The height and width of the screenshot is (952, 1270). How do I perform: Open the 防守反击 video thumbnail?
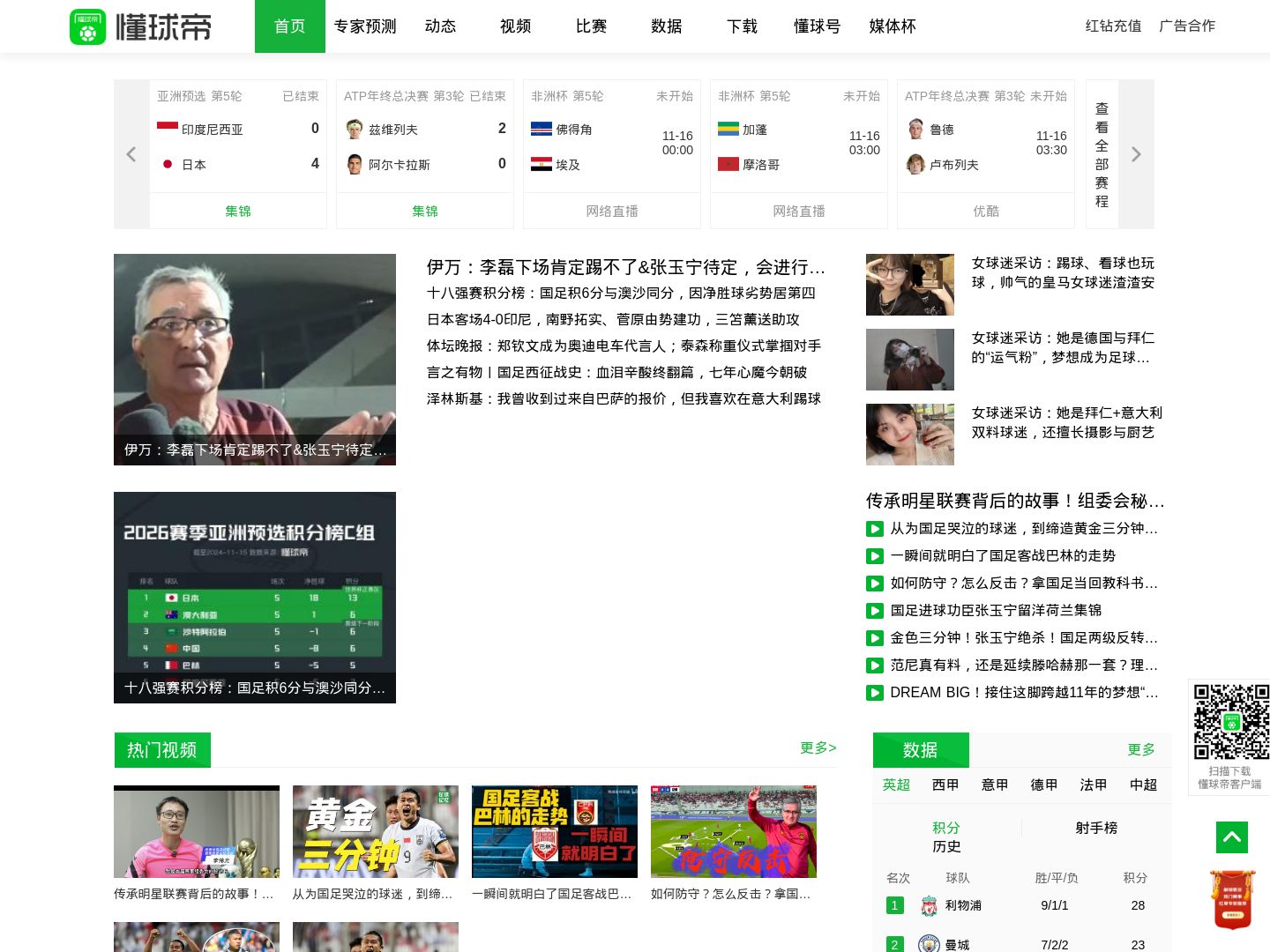click(x=734, y=831)
